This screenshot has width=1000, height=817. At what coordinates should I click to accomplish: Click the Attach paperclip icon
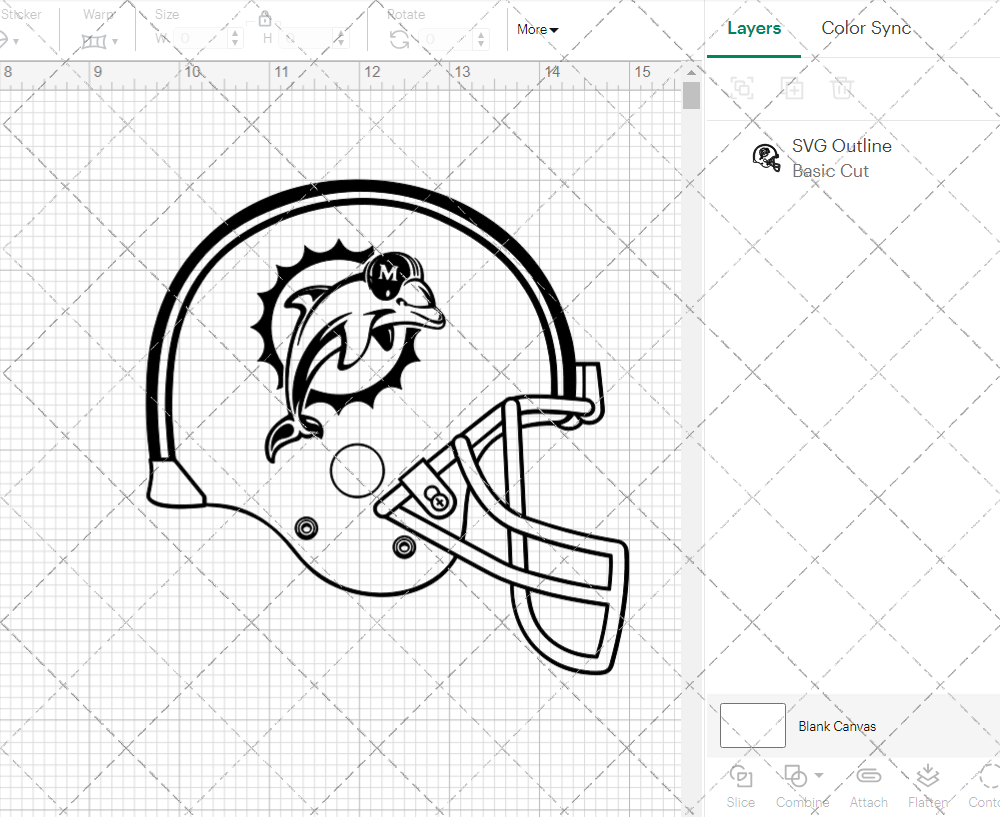[x=868, y=778]
